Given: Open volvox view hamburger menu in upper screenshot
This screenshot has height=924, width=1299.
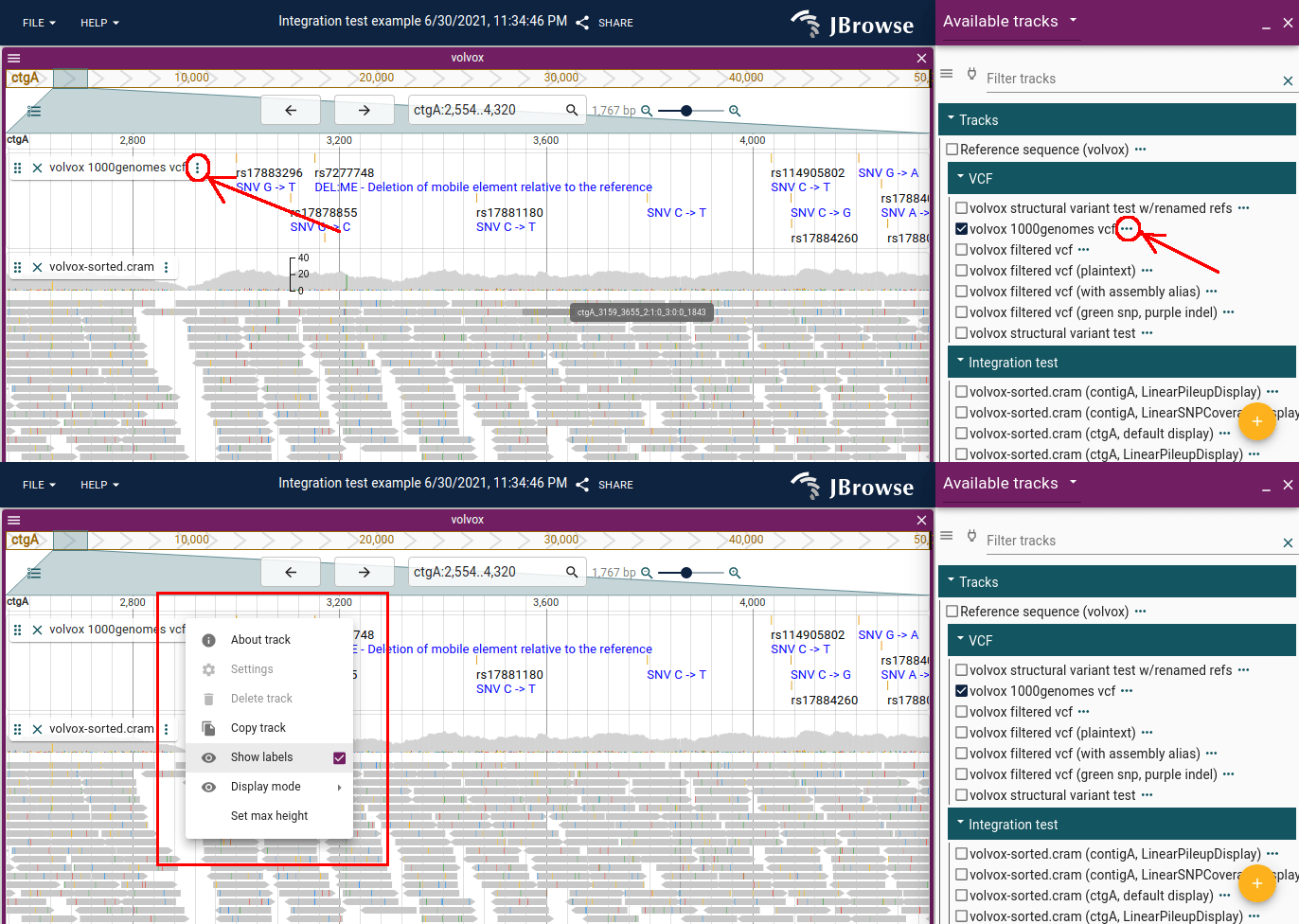Looking at the screenshot, I should pos(14,58).
